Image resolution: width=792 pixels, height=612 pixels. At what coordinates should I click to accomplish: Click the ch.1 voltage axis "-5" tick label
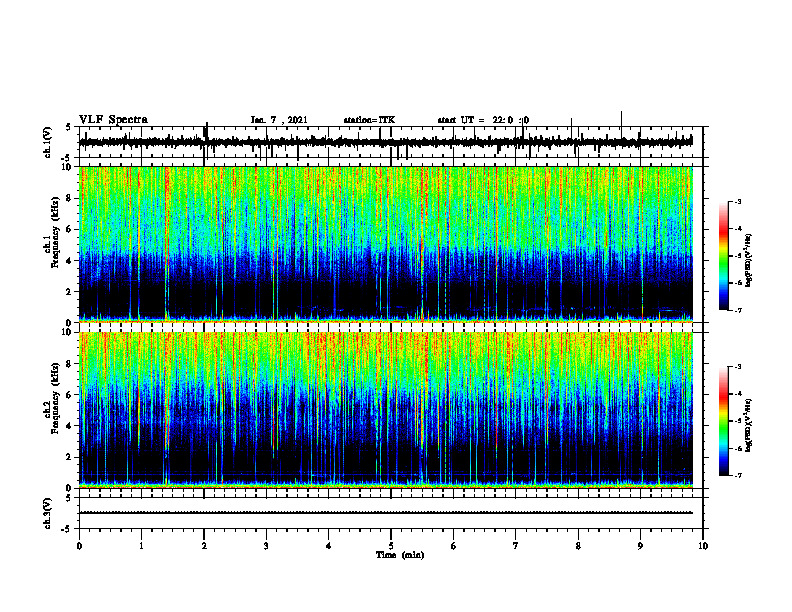click(67, 159)
